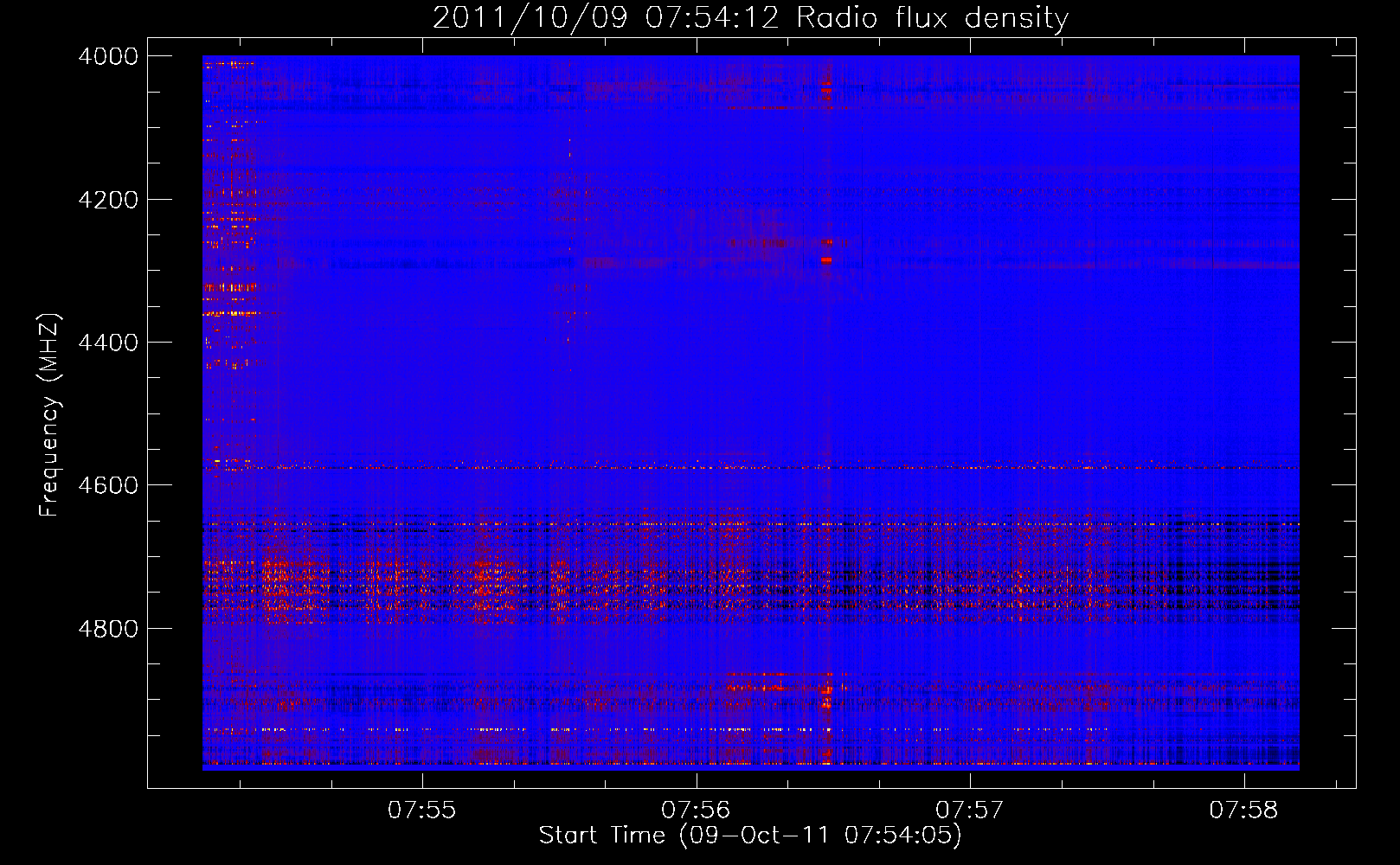The height and width of the screenshot is (865, 1400).
Task: Click the '4200' frequency axis label
Action: [108, 200]
